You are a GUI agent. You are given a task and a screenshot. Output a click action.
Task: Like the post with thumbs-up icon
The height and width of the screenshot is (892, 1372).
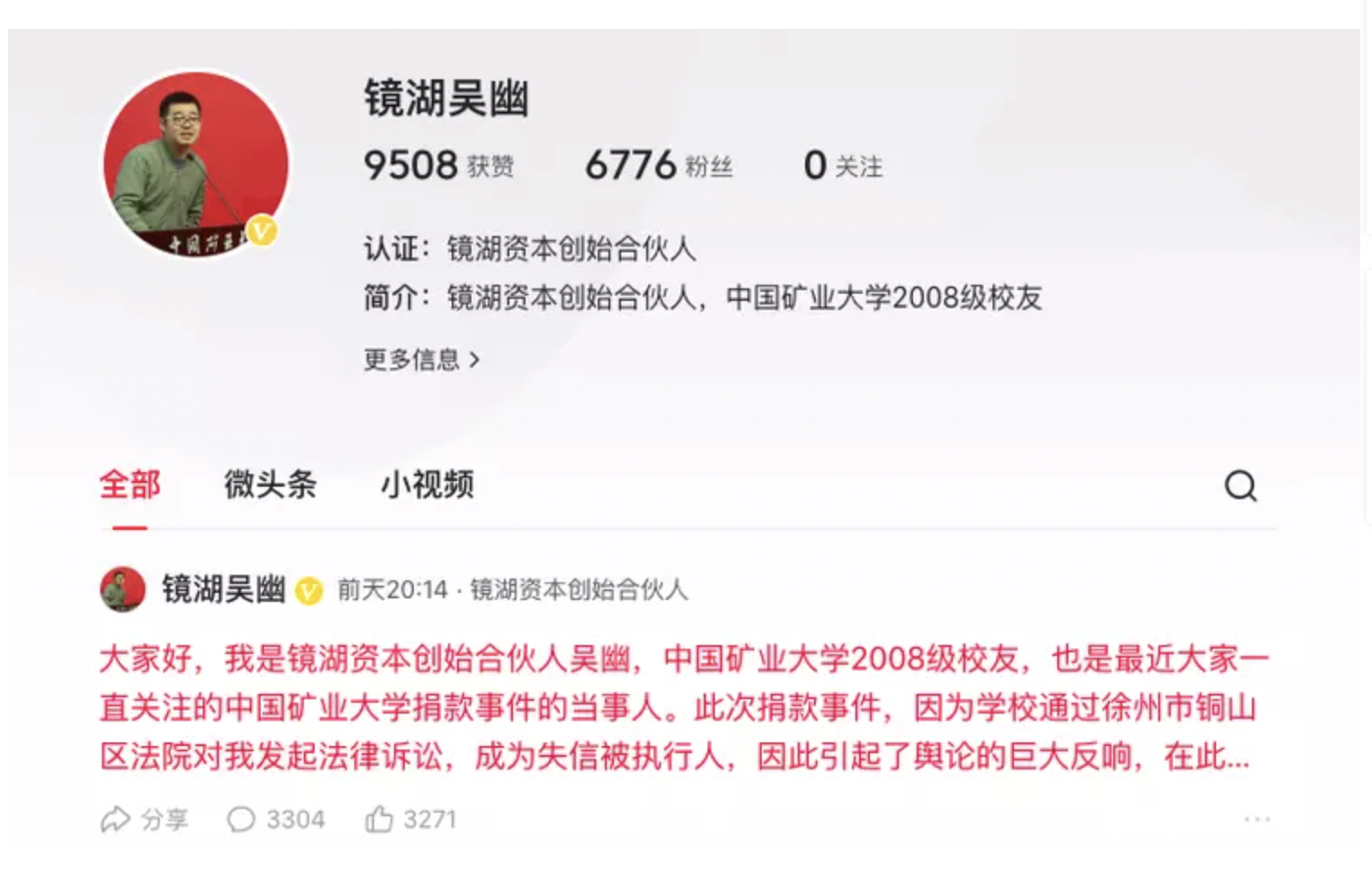(379, 818)
